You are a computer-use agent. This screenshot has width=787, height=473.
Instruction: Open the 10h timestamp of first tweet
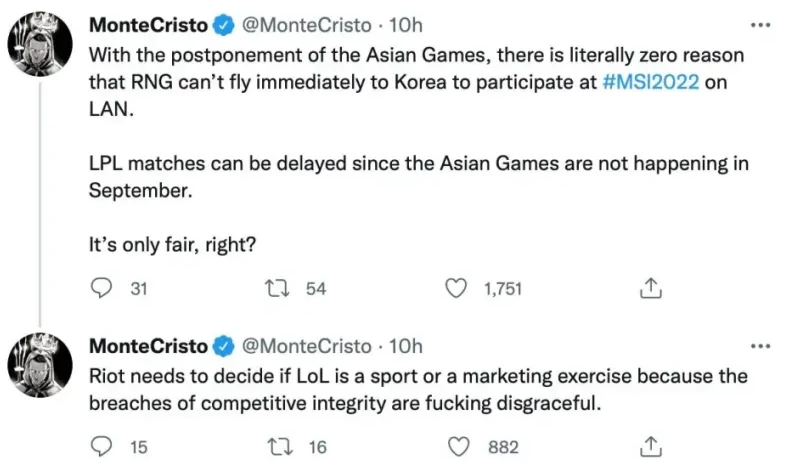pyautogui.click(x=405, y=23)
